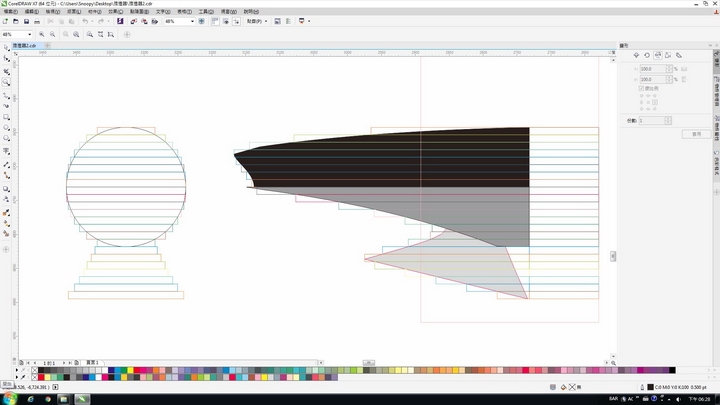The image size is (720, 405).
Task: Open the standard toolbar zoom level dropdown
Action: 192,21
